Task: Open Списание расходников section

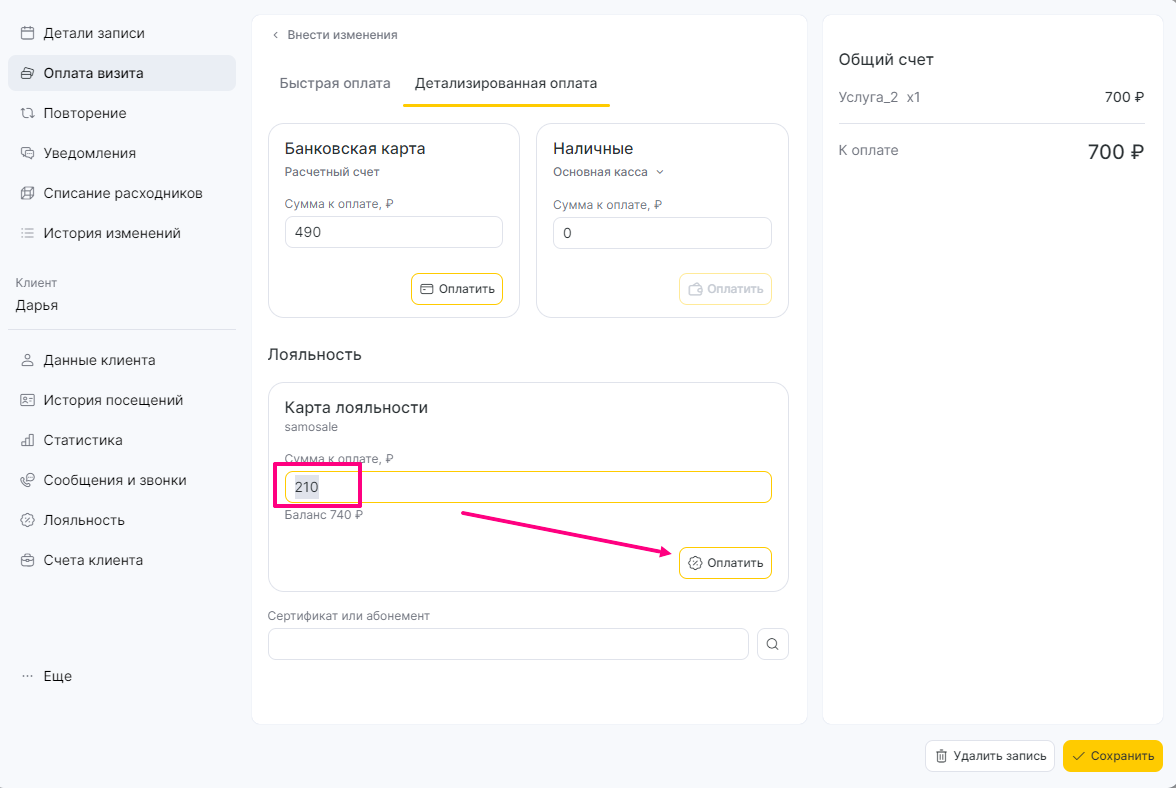Action: click(122, 193)
